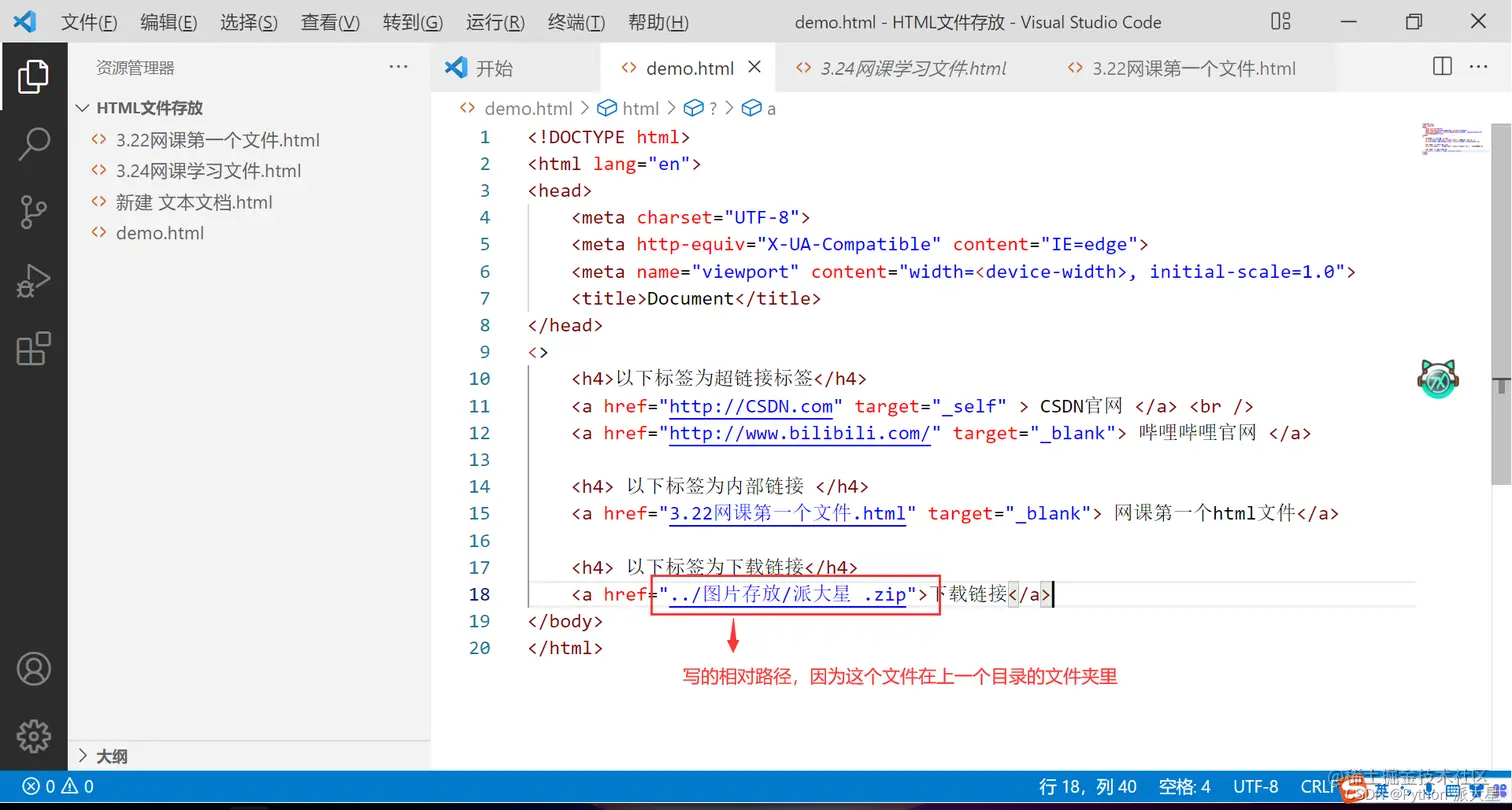Click the <!DOCTYPE html> line
1512x810 pixels.
coord(609,137)
